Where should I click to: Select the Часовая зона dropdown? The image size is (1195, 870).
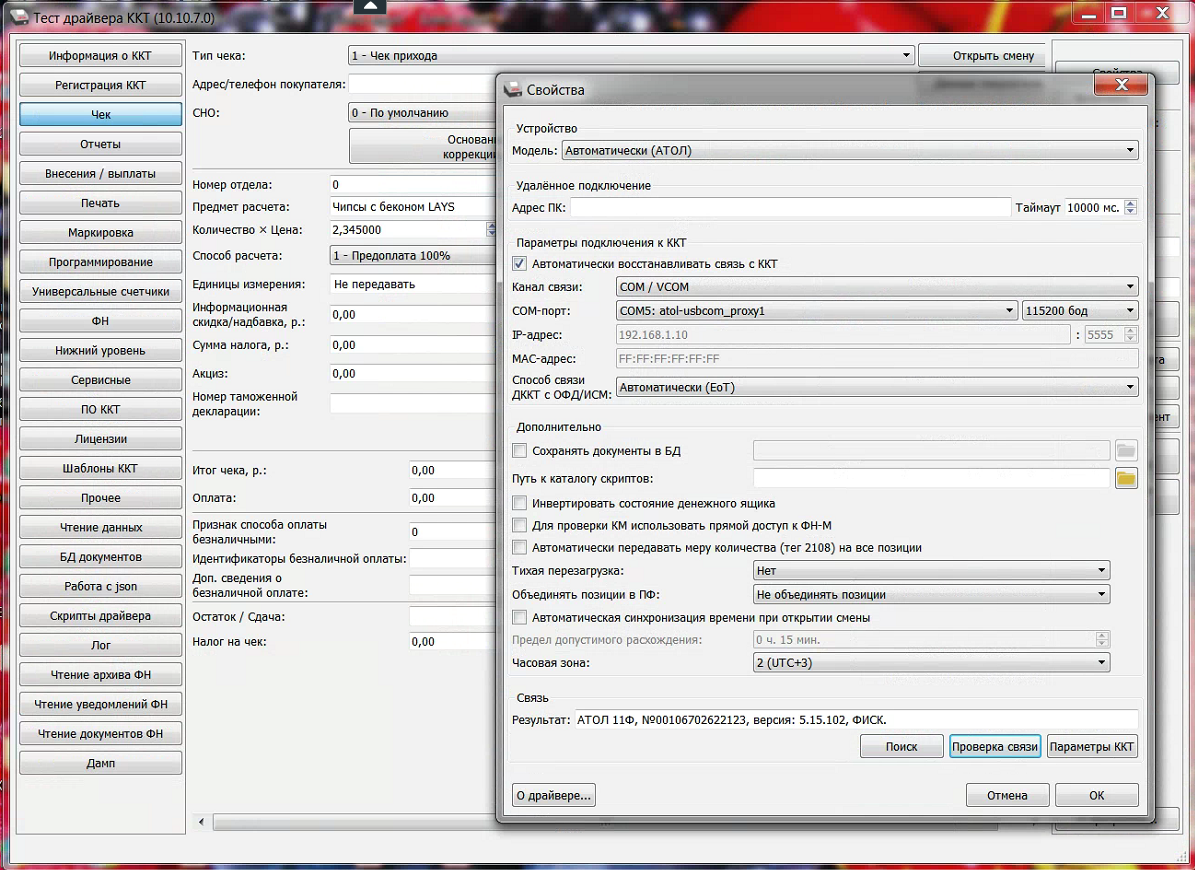(931, 663)
